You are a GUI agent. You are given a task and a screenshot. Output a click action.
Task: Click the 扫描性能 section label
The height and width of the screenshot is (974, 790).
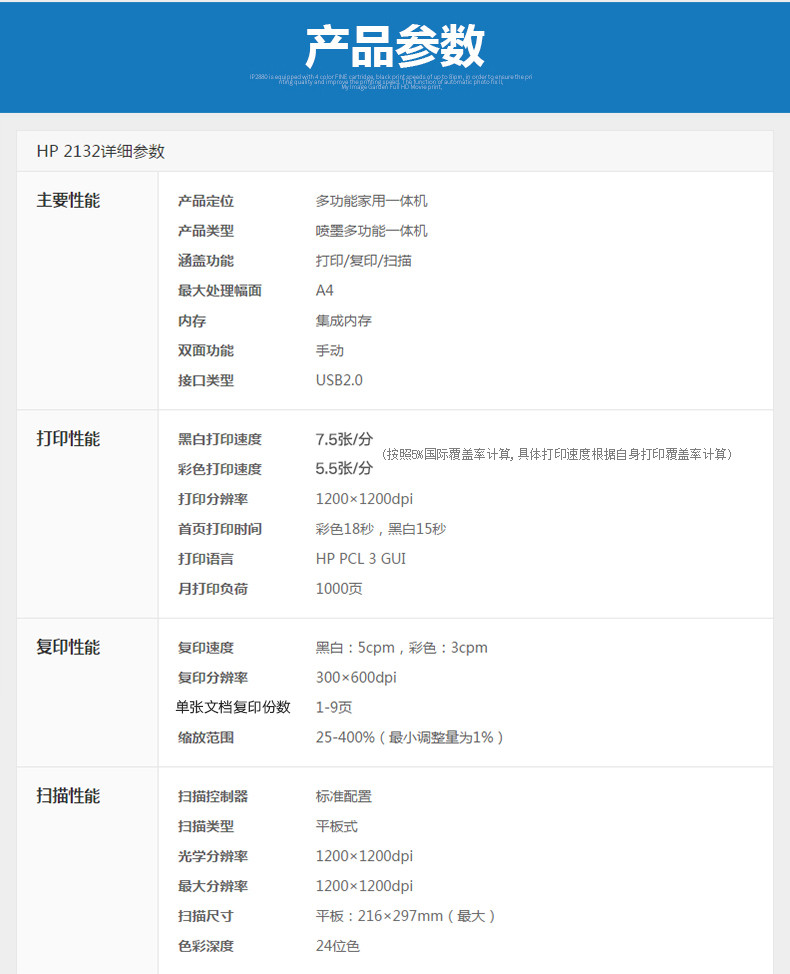click(x=68, y=796)
